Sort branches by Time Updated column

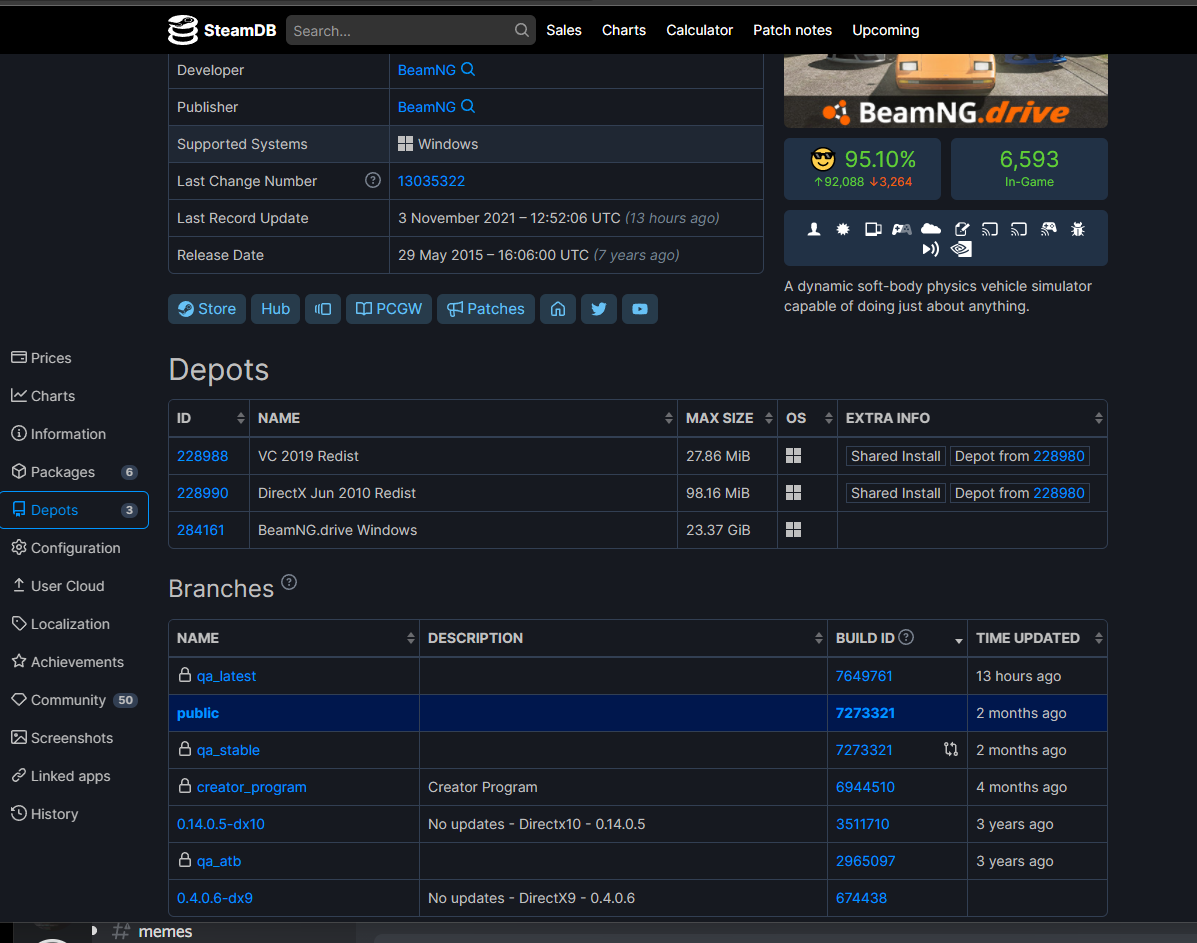point(1037,638)
